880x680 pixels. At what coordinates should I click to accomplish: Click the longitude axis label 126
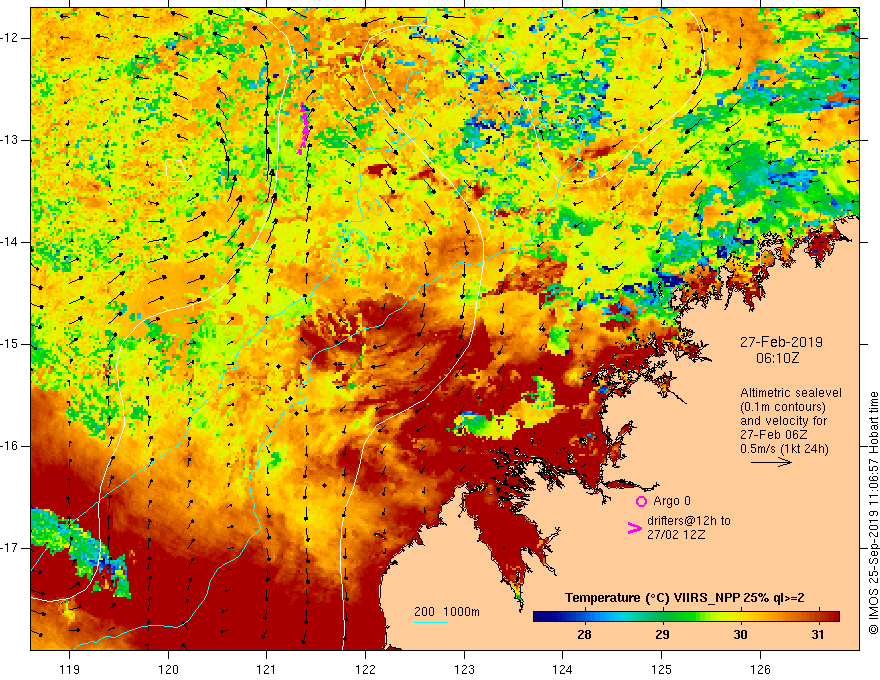[x=760, y=669]
